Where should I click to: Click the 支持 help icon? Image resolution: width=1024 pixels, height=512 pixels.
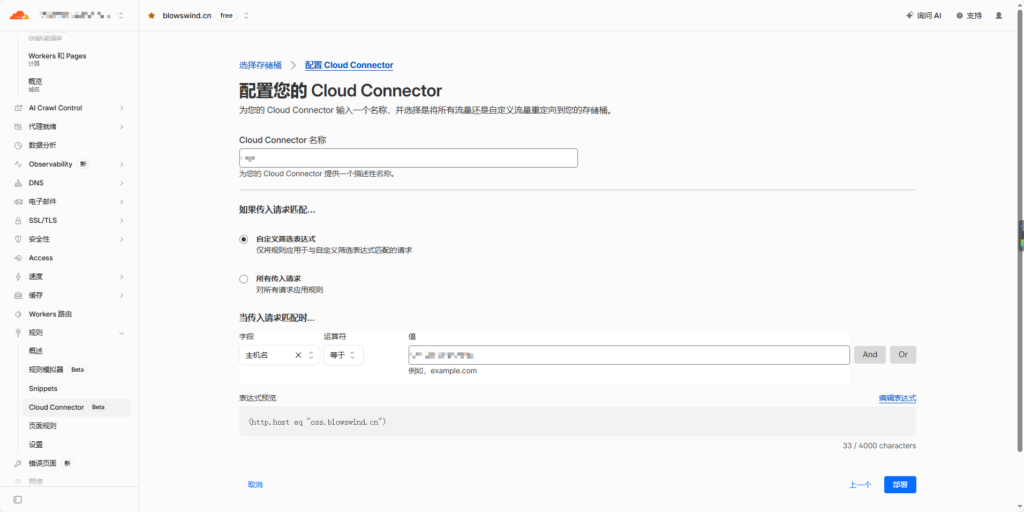(959, 15)
